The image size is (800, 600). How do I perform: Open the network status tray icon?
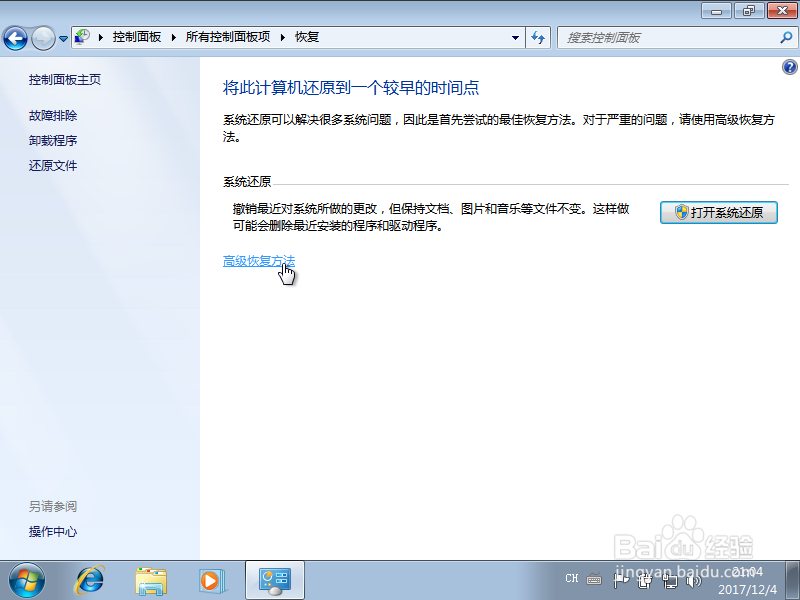click(x=668, y=580)
